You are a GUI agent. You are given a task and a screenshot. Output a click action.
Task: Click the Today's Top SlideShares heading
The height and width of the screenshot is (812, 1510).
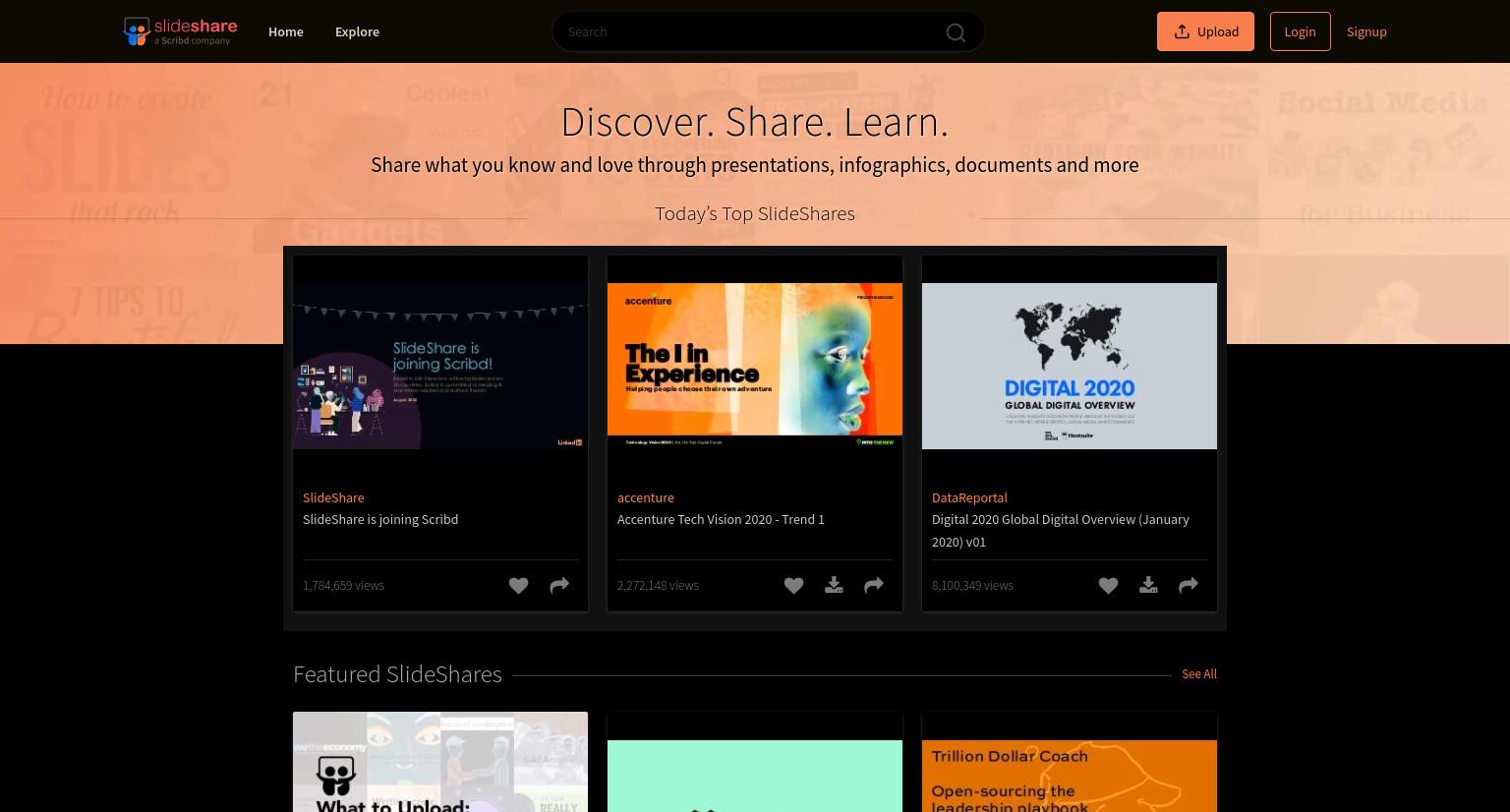755,213
